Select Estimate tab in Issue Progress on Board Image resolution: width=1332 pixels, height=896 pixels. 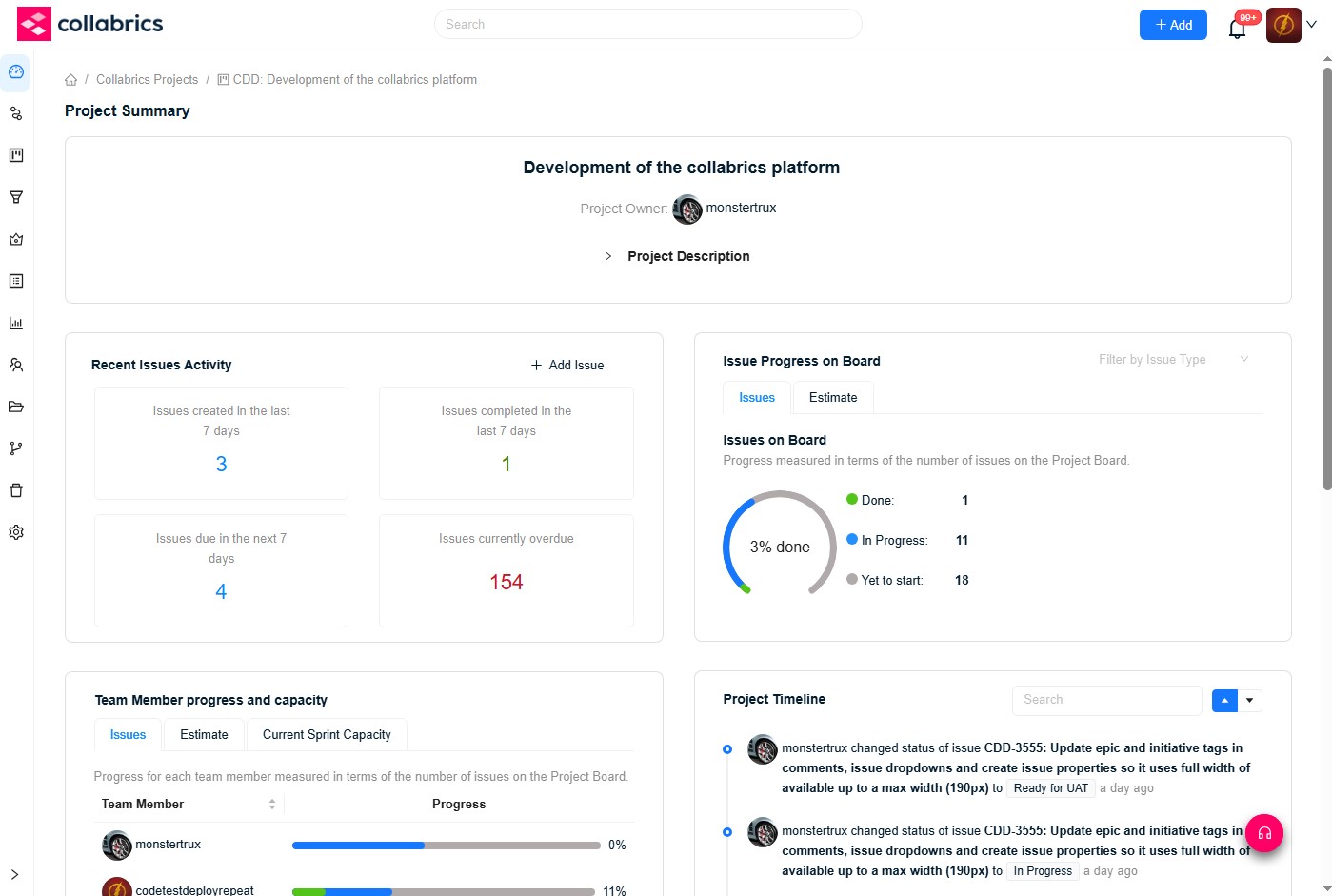click(833, 398)
